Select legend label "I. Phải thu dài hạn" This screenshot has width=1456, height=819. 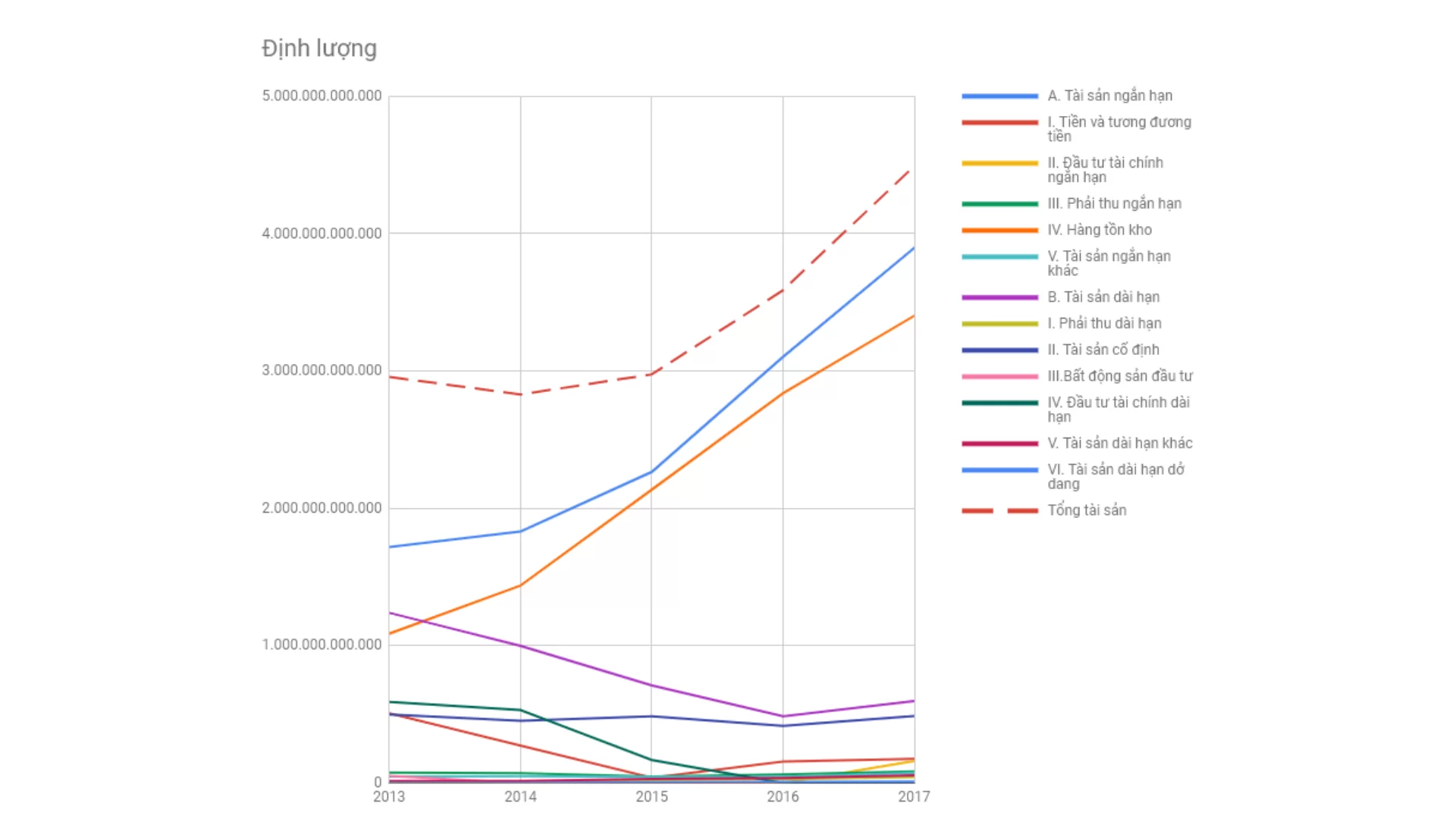tap(1104, 324)
